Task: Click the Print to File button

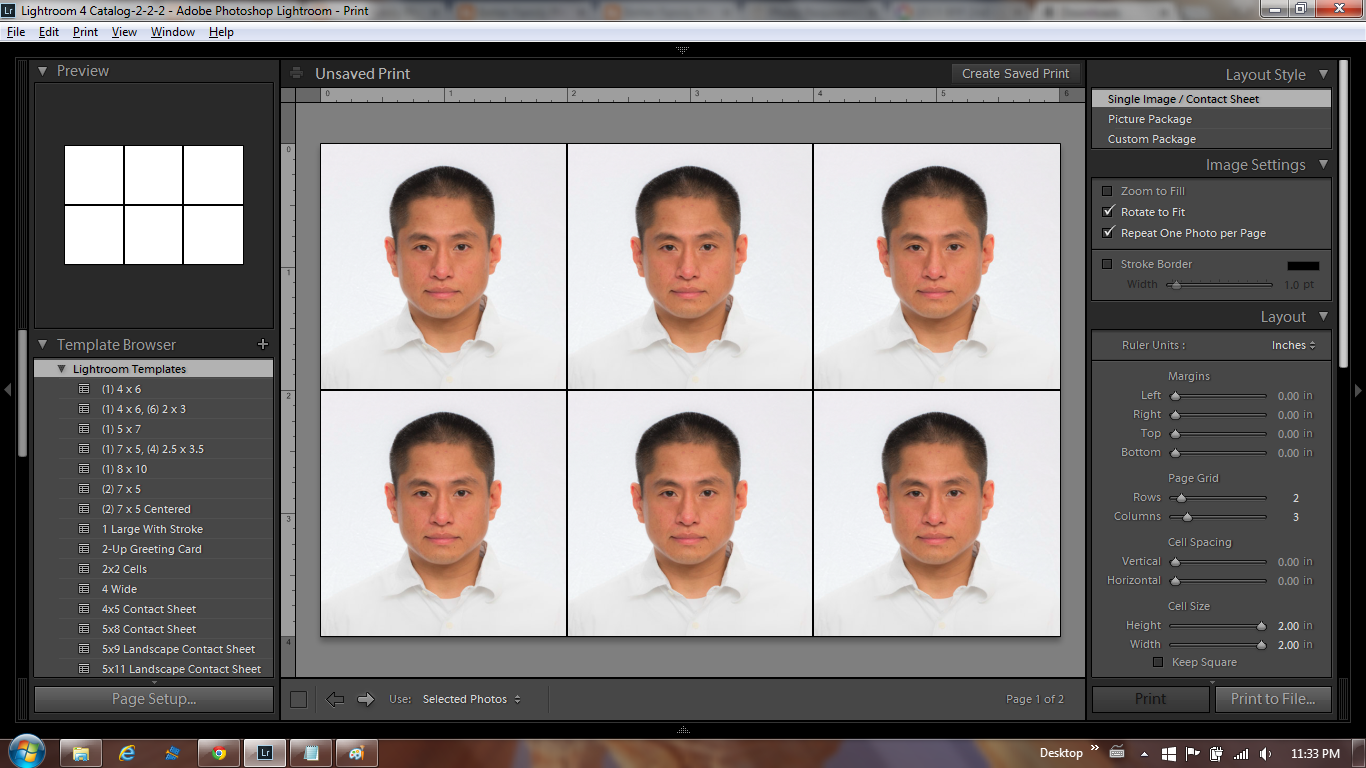Action: (x=1272, y=699)
